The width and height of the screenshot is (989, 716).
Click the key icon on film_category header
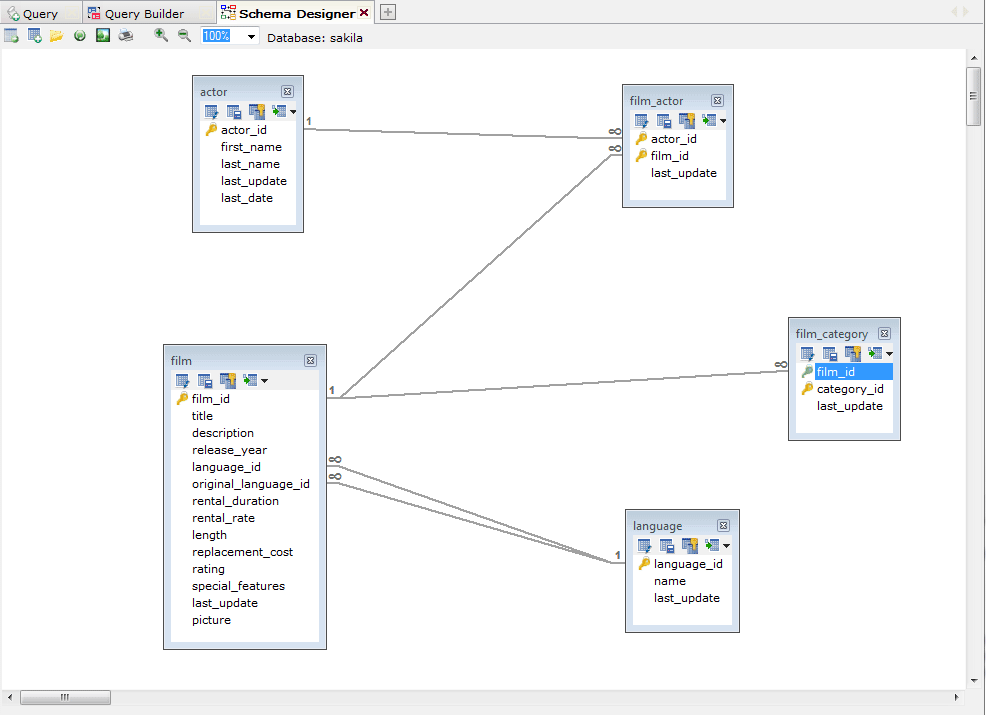click(x=852, y=353)
